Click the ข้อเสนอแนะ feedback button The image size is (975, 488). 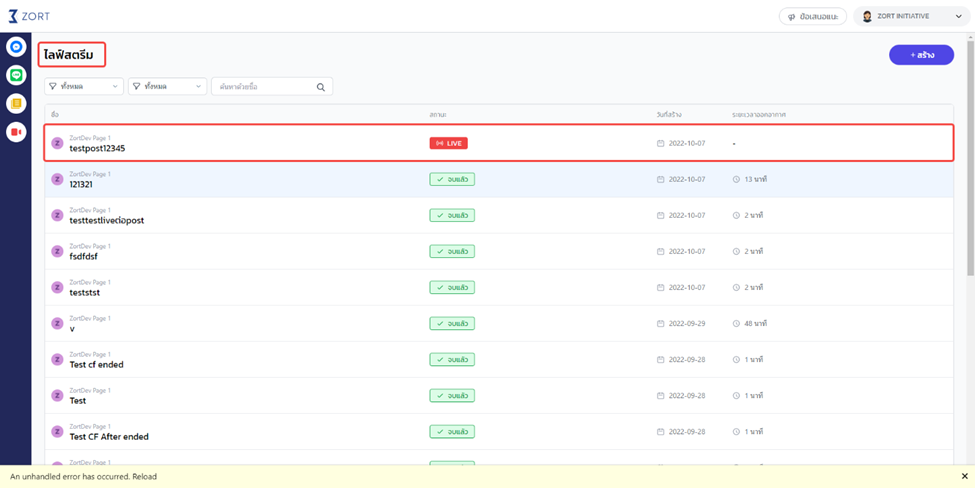tap(812, 16)
